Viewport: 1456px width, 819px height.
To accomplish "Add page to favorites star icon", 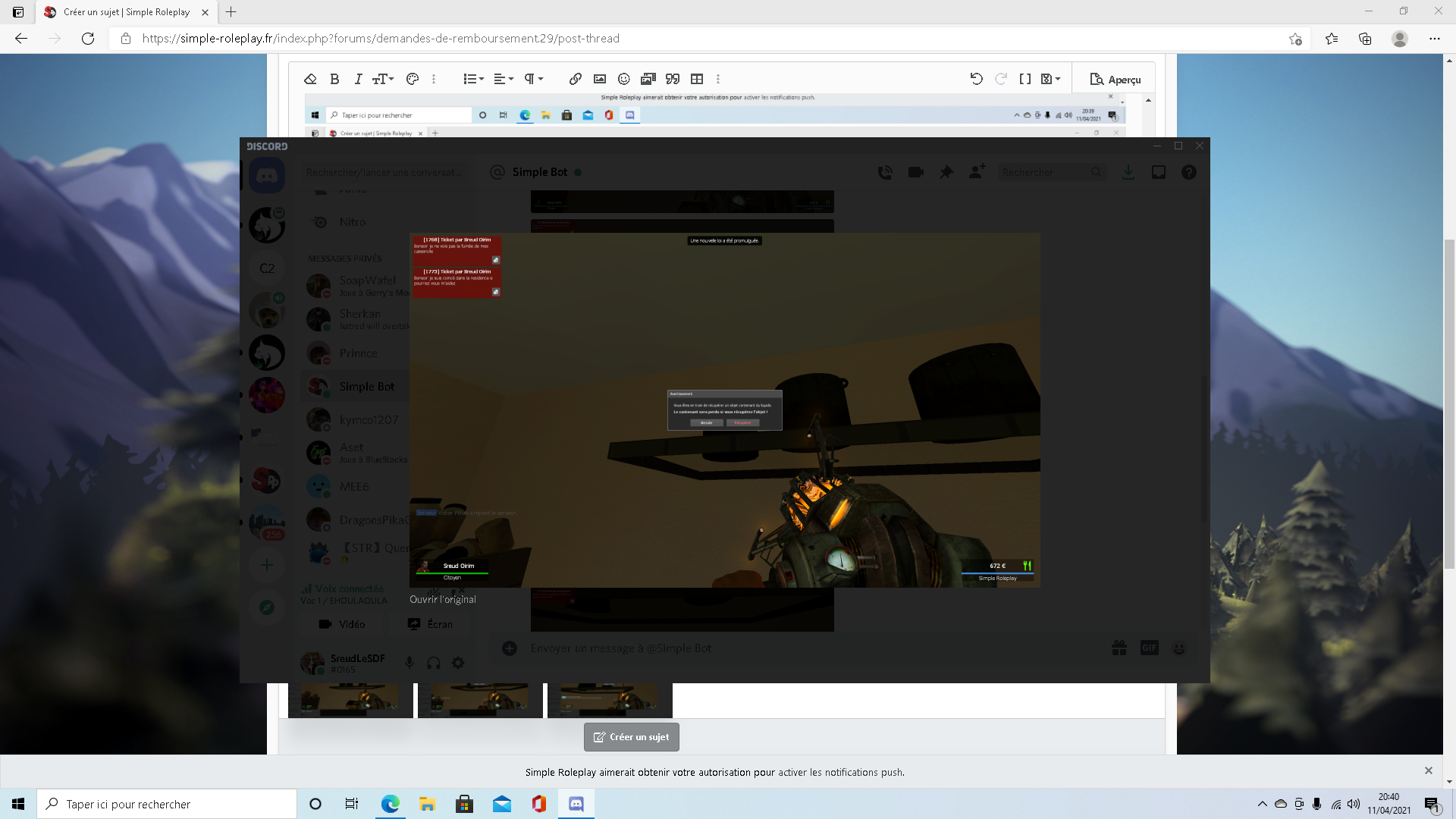I will [1295, 39].
